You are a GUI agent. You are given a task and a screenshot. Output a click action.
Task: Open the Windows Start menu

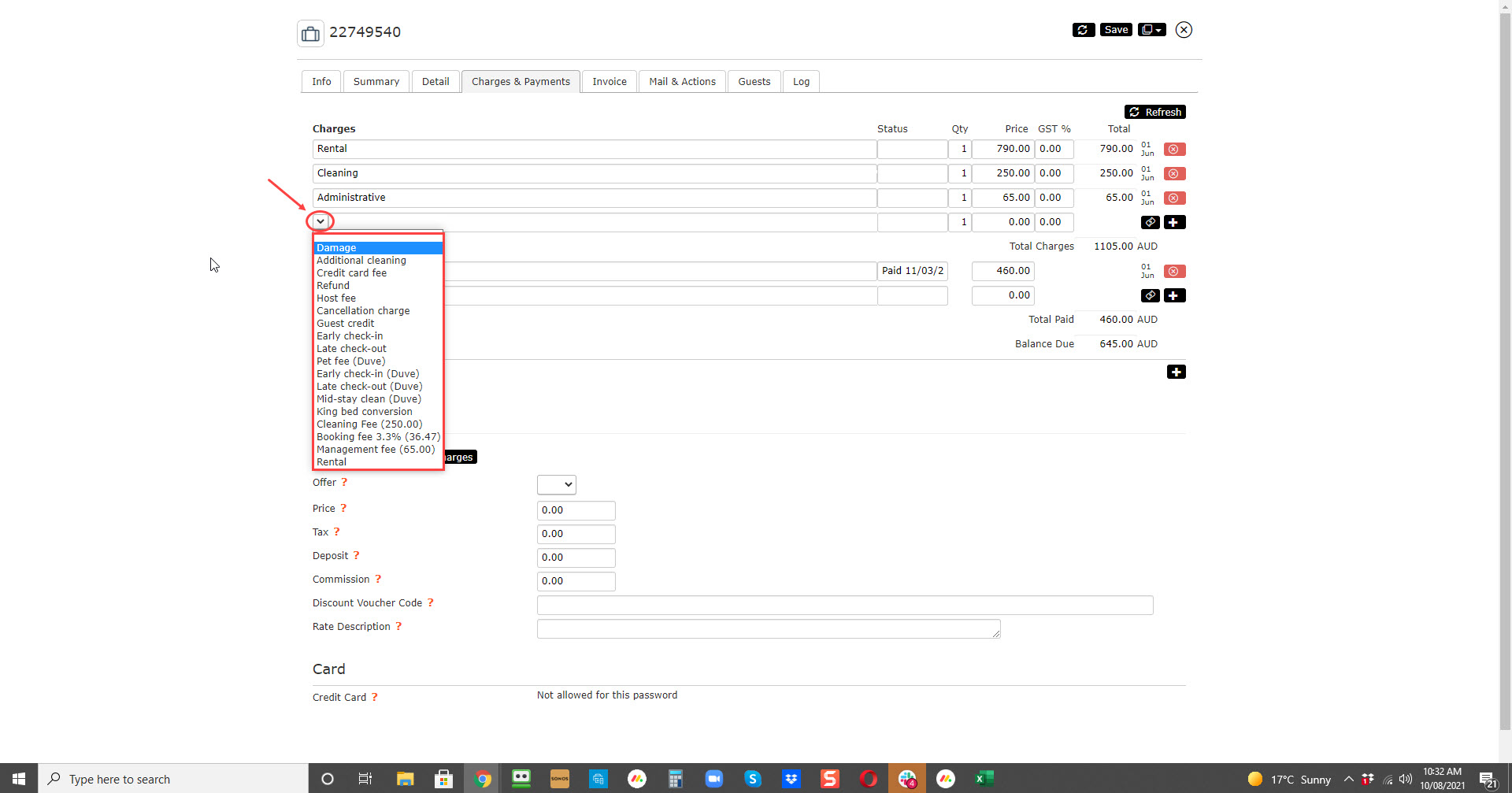point(19,779)
